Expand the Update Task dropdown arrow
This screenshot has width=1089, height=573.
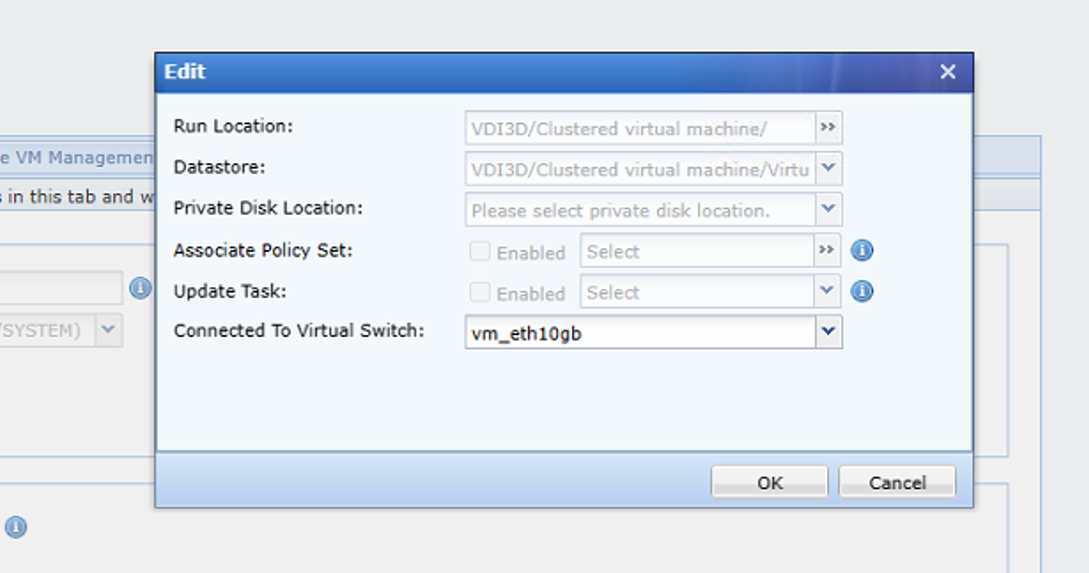click(x=828, y=291)
